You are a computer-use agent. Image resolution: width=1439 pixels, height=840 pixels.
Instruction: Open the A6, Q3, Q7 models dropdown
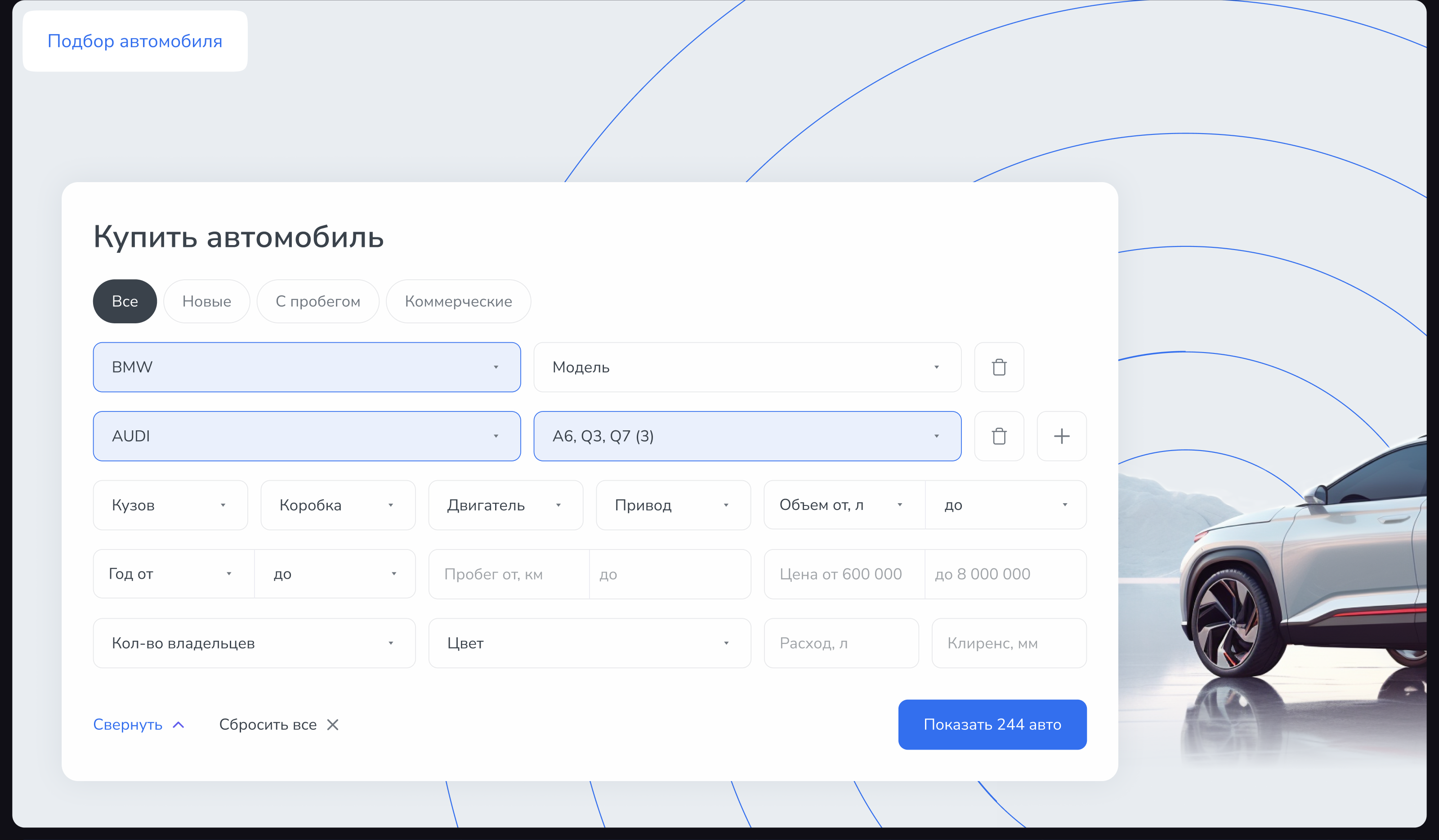pyautogui.click(x=747, y=436)
